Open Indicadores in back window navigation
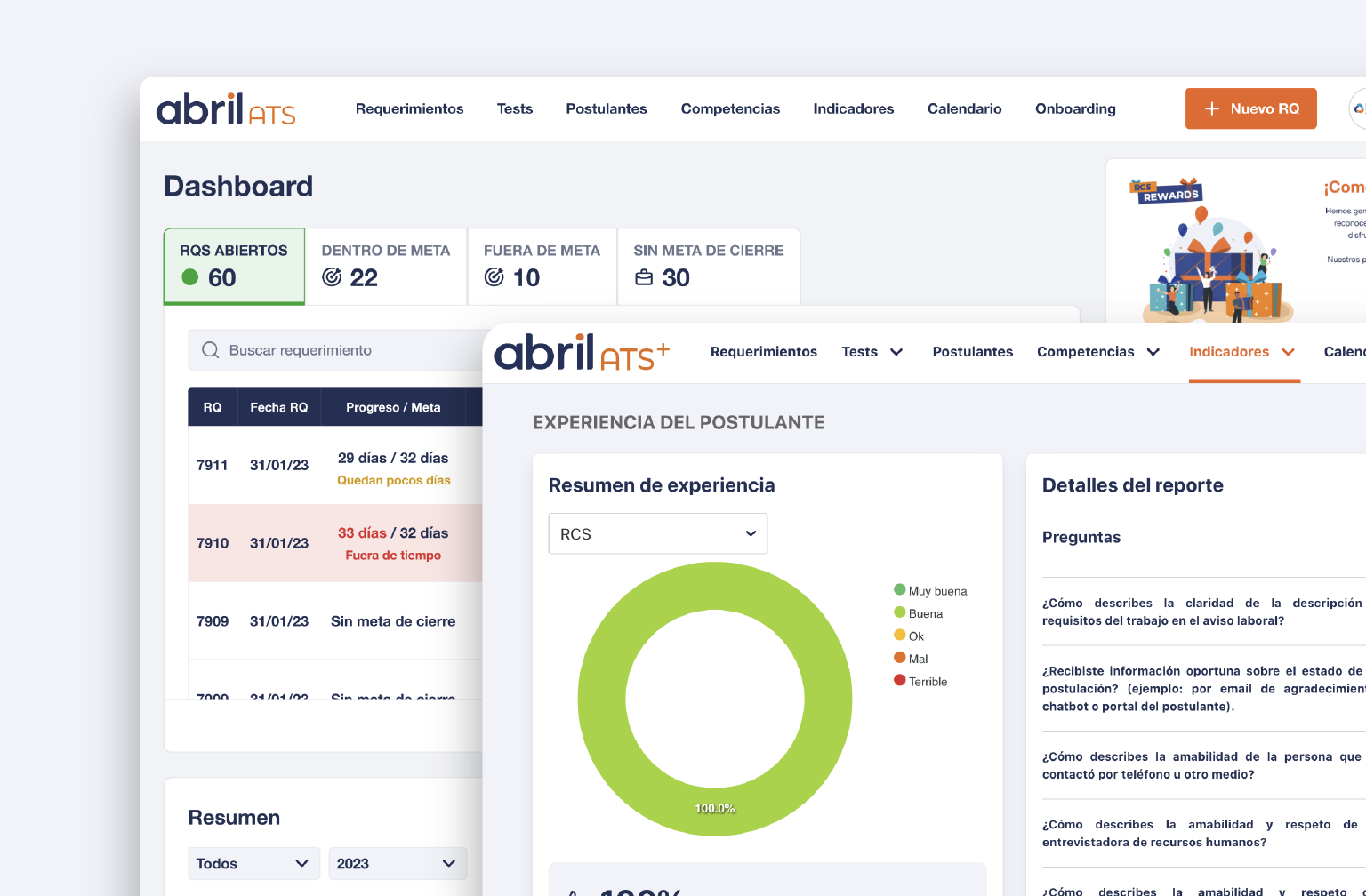1366x896 pixels. (854, 108)
